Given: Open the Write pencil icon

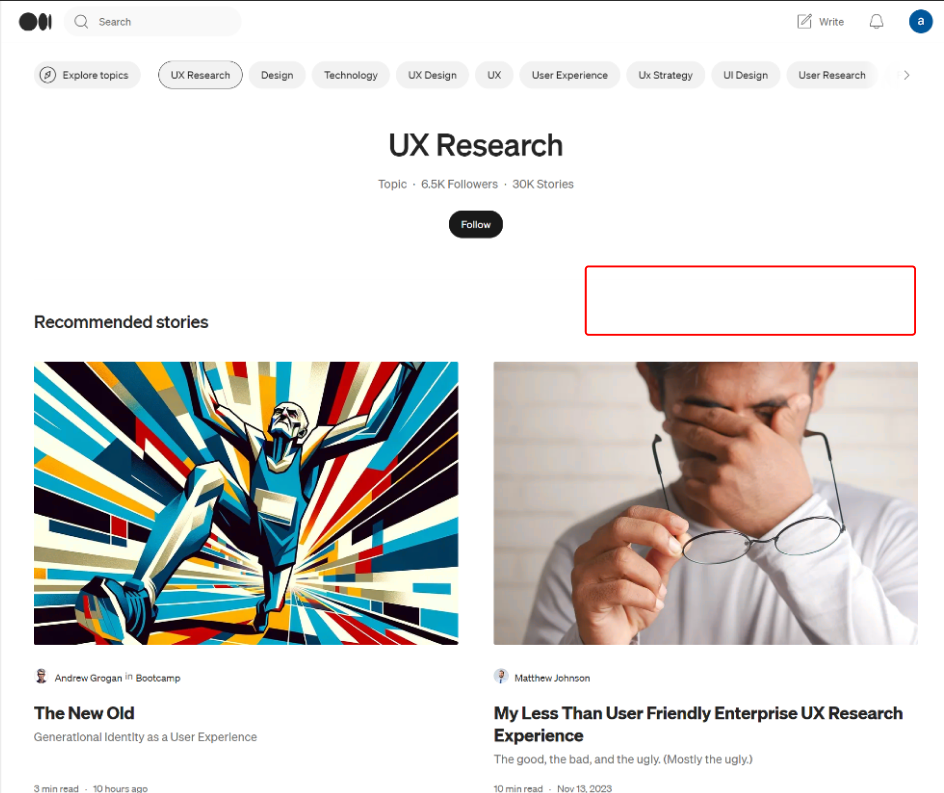Looking at the screenshot, I should click(804, 22).
